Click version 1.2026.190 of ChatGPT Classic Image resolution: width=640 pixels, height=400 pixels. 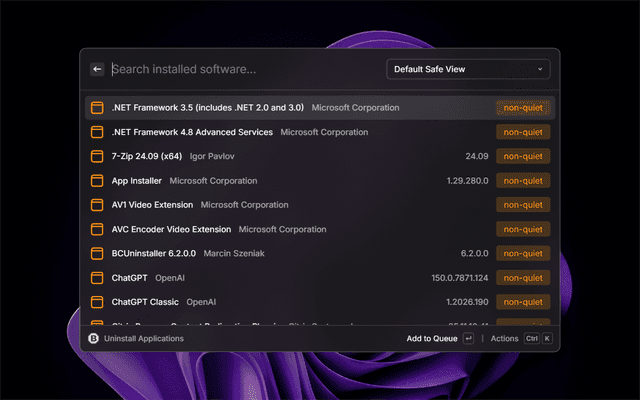[x=467, y=302]
